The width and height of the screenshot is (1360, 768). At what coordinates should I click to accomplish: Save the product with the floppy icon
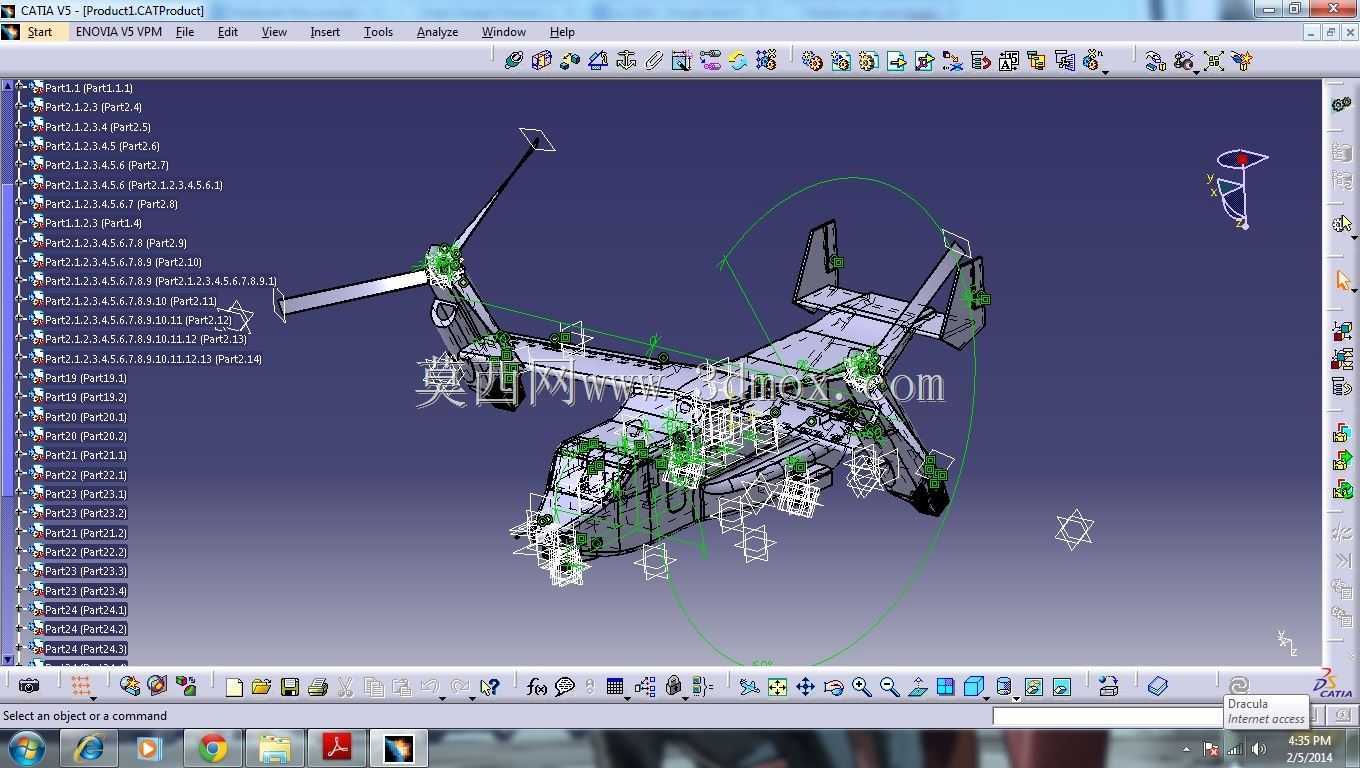(x=290, y=687)
